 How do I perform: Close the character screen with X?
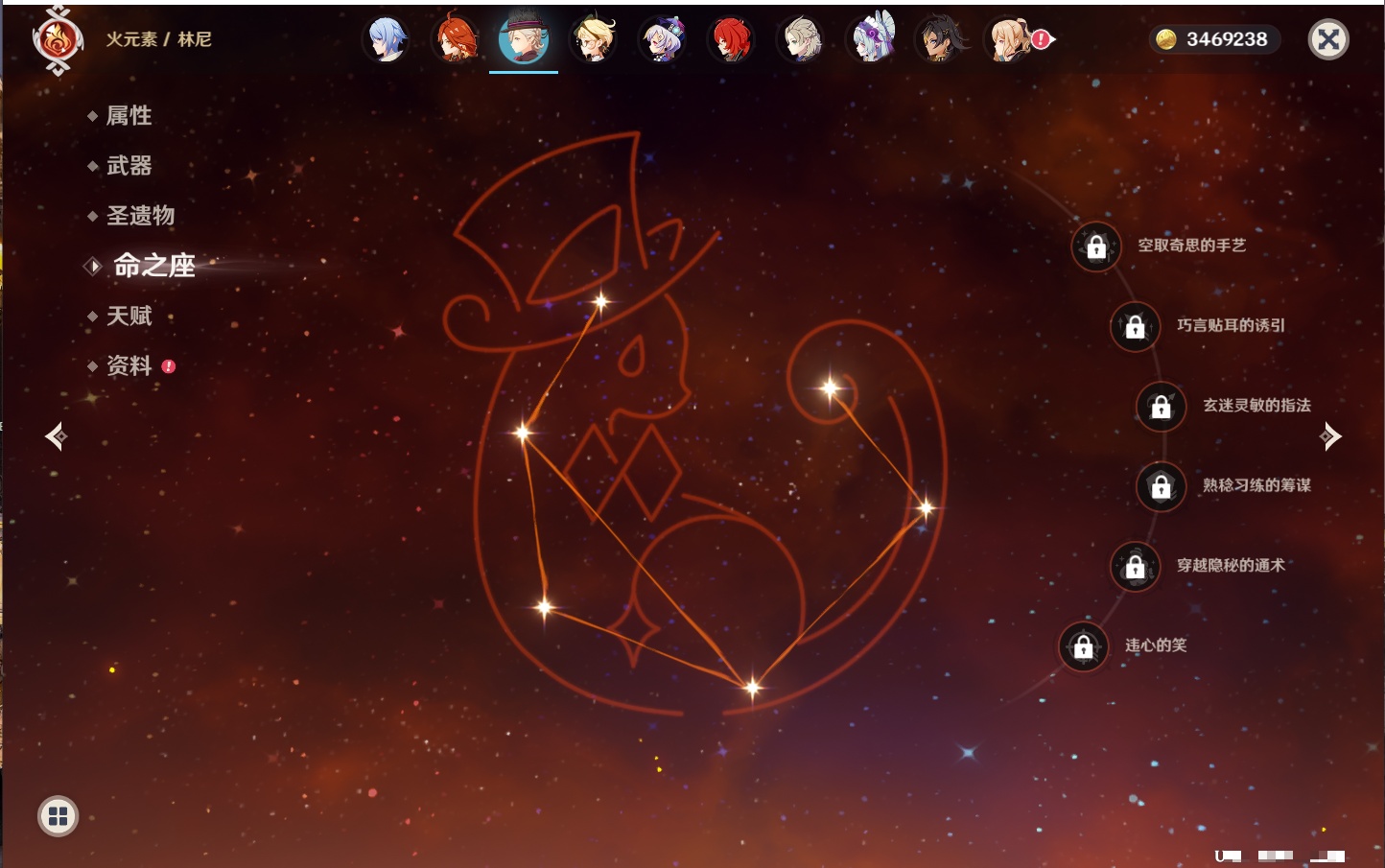[x=1328, y=39]
